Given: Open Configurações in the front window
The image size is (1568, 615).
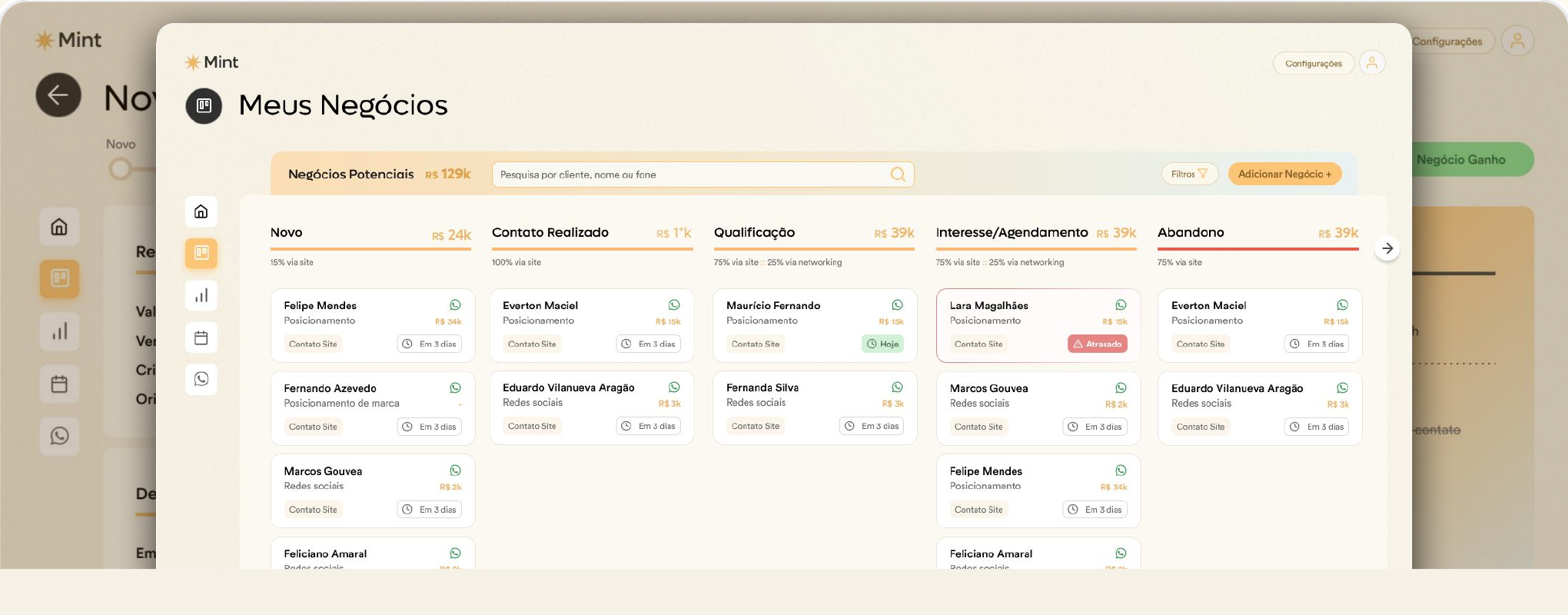Looking at the screenshot, I should pos(1314,63).
